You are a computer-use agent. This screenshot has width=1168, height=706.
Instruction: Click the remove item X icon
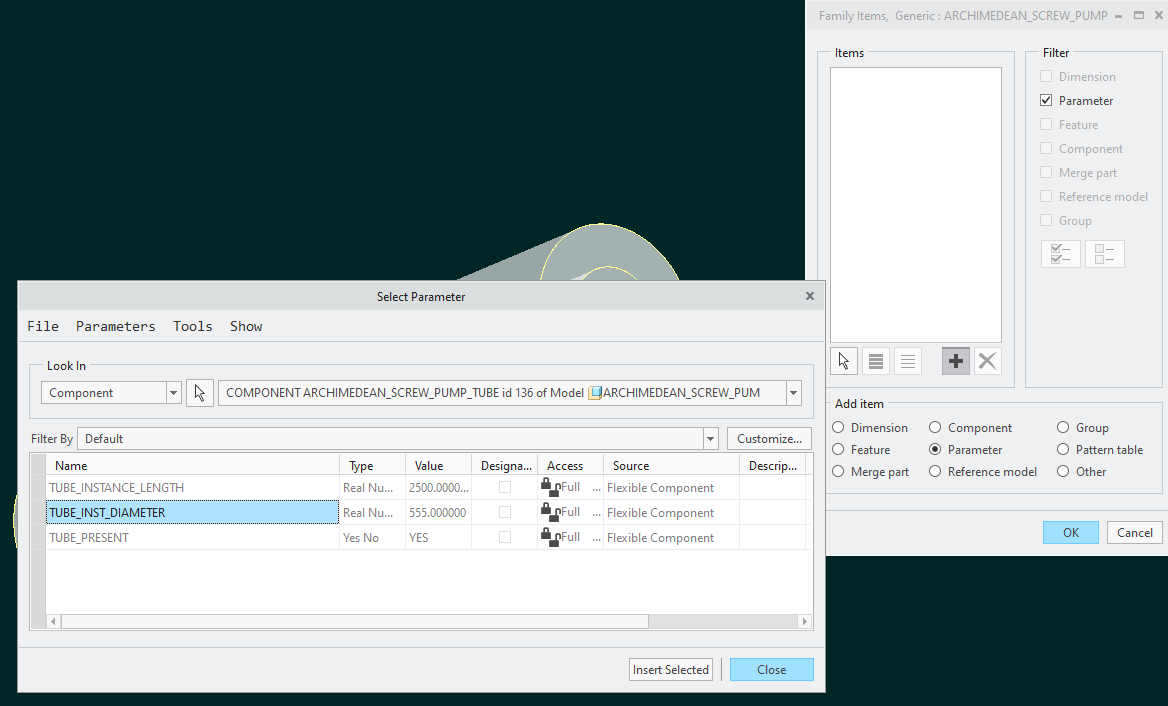pos(987,362)
